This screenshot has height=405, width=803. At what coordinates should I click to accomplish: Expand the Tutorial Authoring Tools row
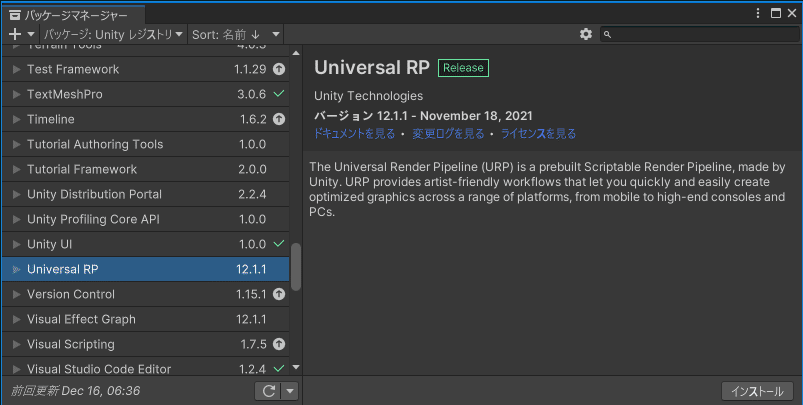[x=16, y=144]
